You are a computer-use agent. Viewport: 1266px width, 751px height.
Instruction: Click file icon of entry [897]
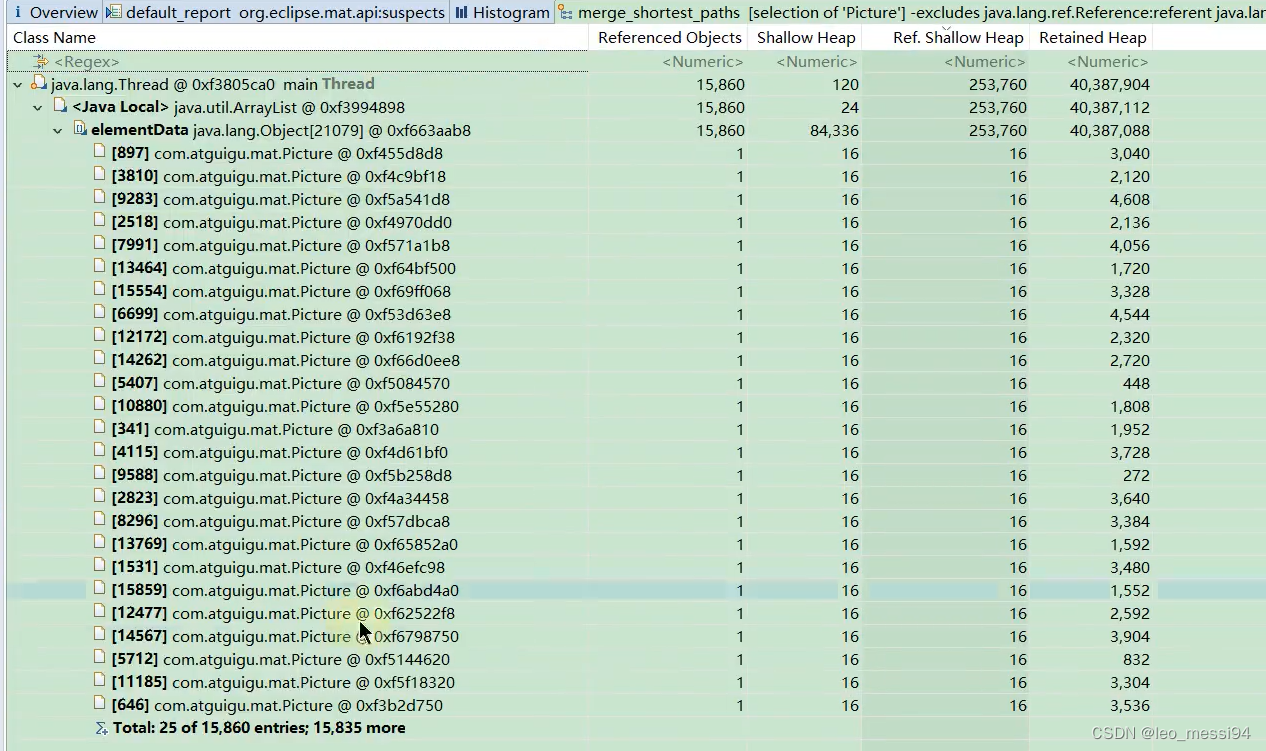click(100, 152)
